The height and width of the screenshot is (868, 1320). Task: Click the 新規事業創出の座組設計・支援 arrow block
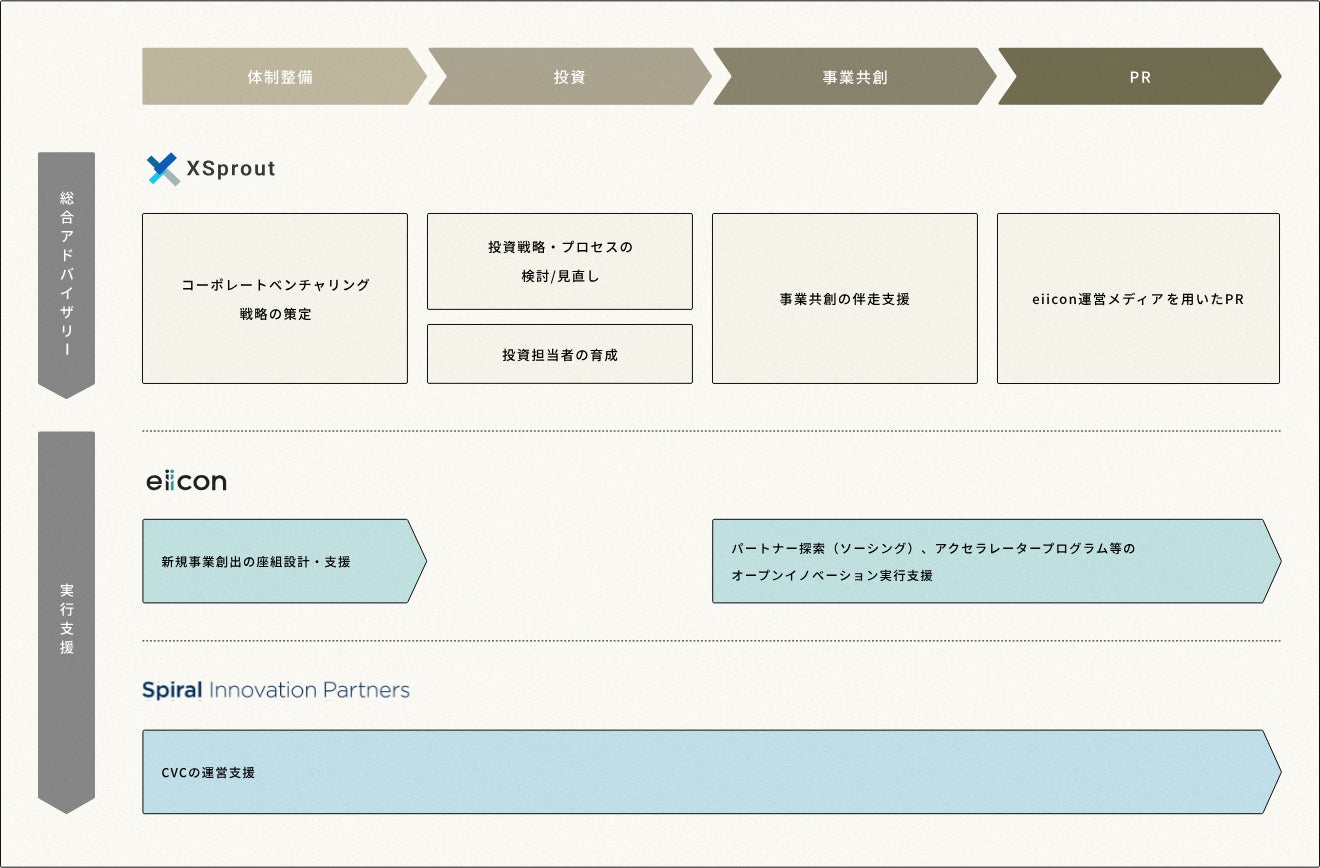284,561
